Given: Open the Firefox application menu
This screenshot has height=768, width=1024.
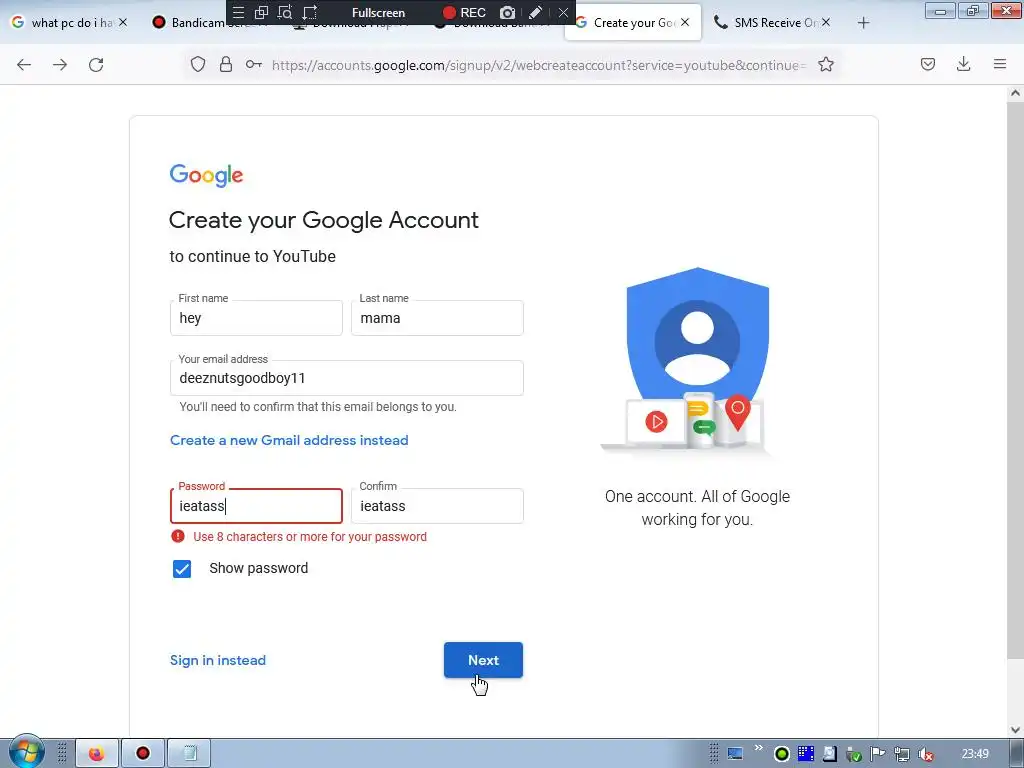Looking at the screenshot, I should click(x=1000, y=64).
